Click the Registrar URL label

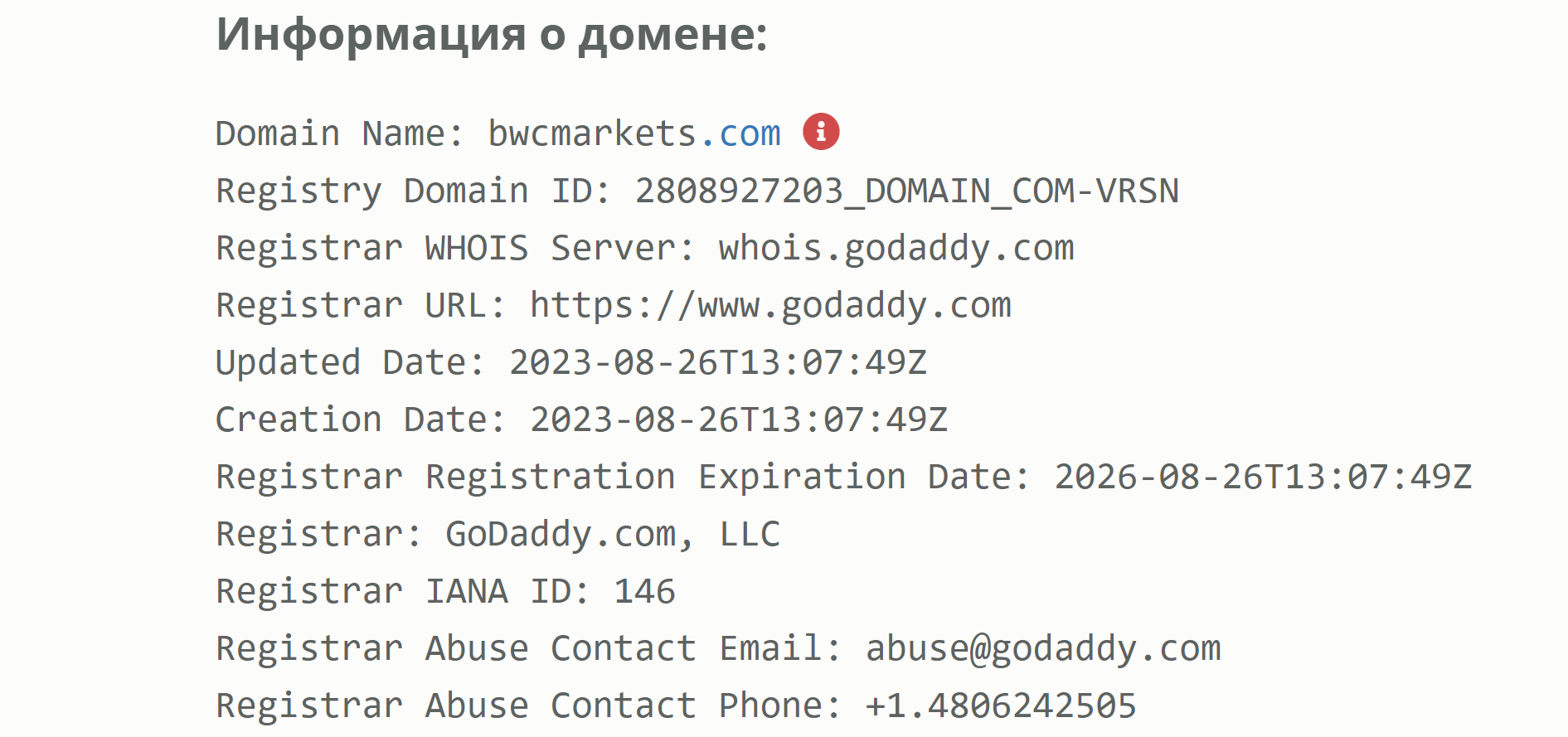361,306
